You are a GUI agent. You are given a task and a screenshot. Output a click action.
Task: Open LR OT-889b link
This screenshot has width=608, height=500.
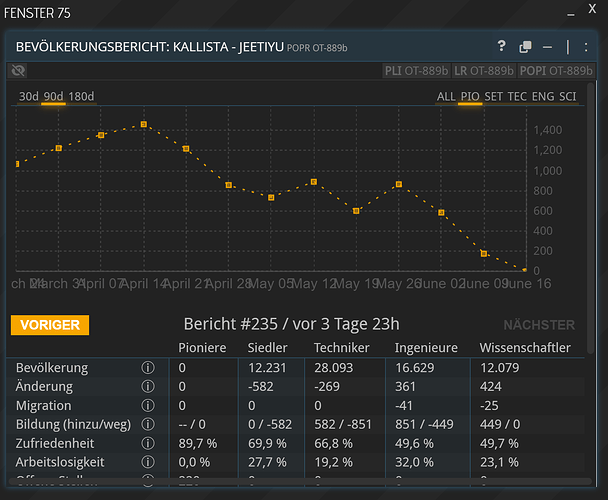tap(484, 71)
